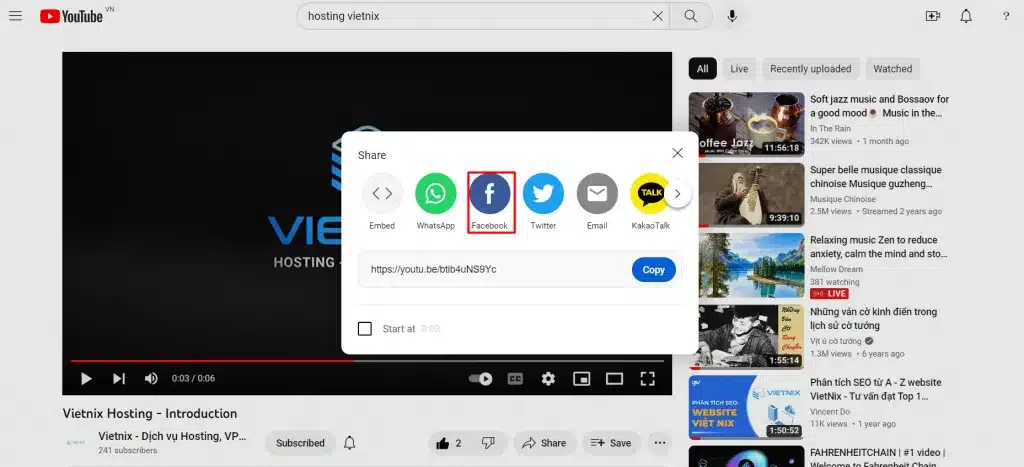
Task: Mute the video volume
Action: [151, 378]
